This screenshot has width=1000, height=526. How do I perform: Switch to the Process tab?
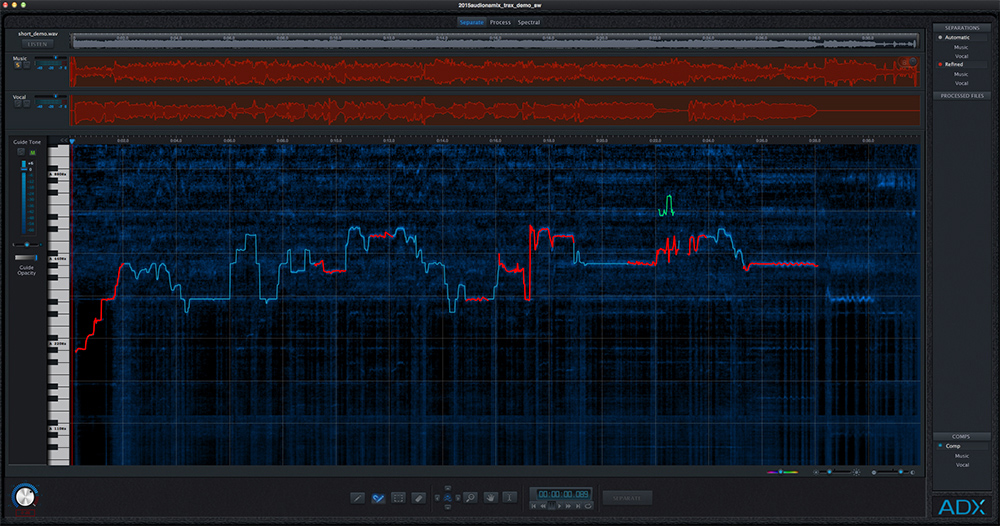pos(500,21)
